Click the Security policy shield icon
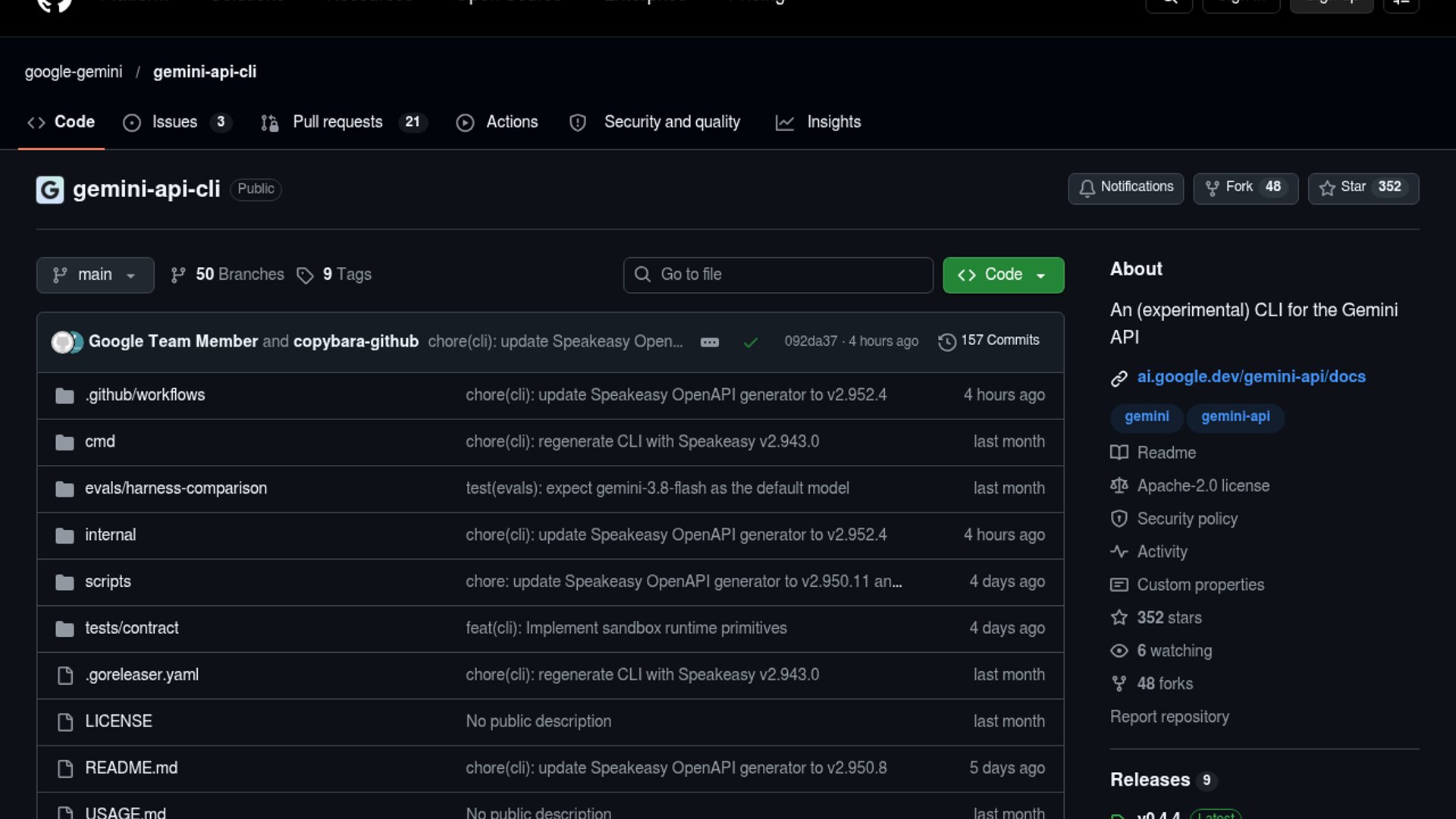1456x819 pixels. [x=1119, y=519]
